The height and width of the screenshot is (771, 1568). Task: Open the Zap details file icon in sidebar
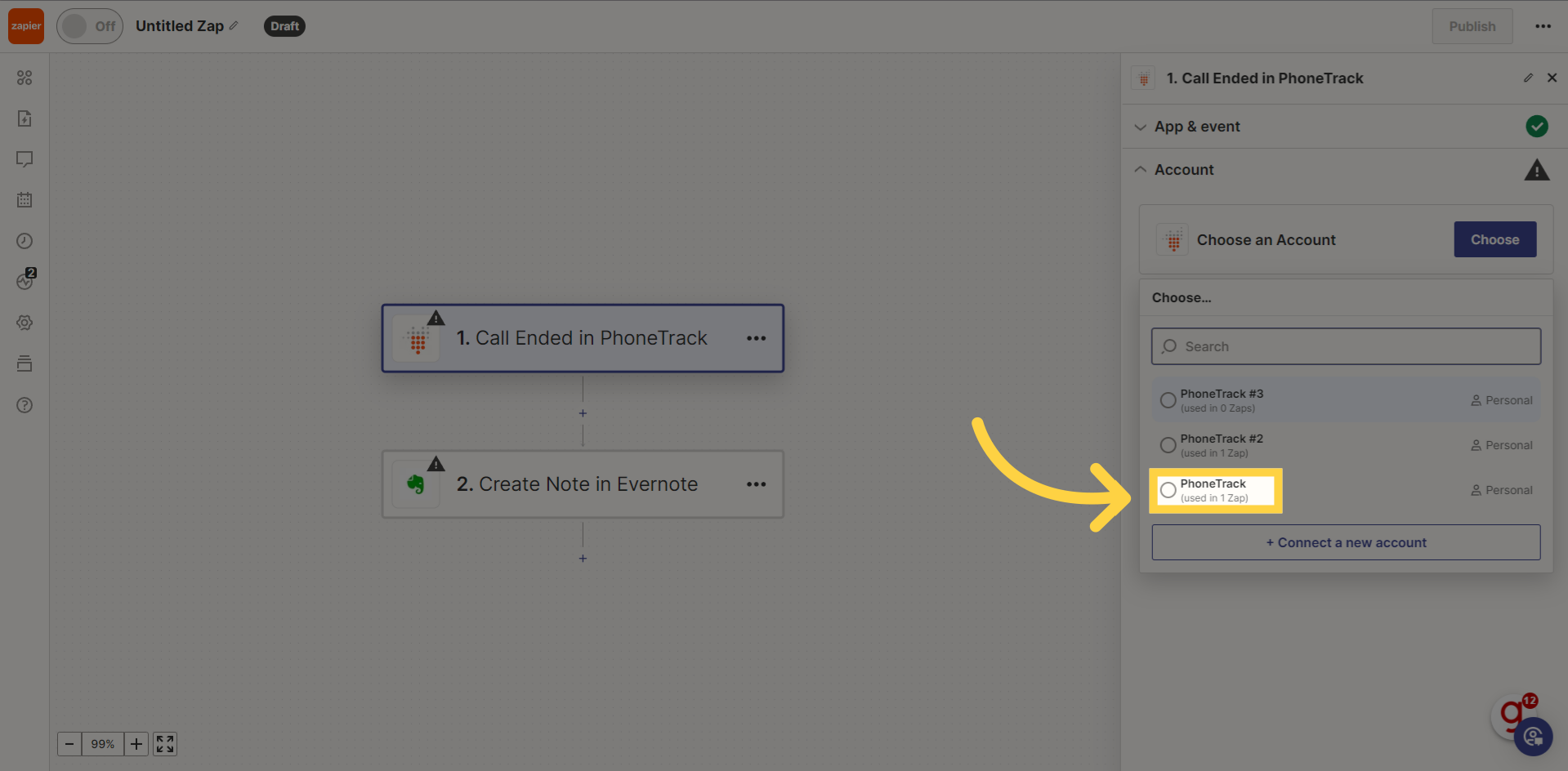[x=25, y=118]
